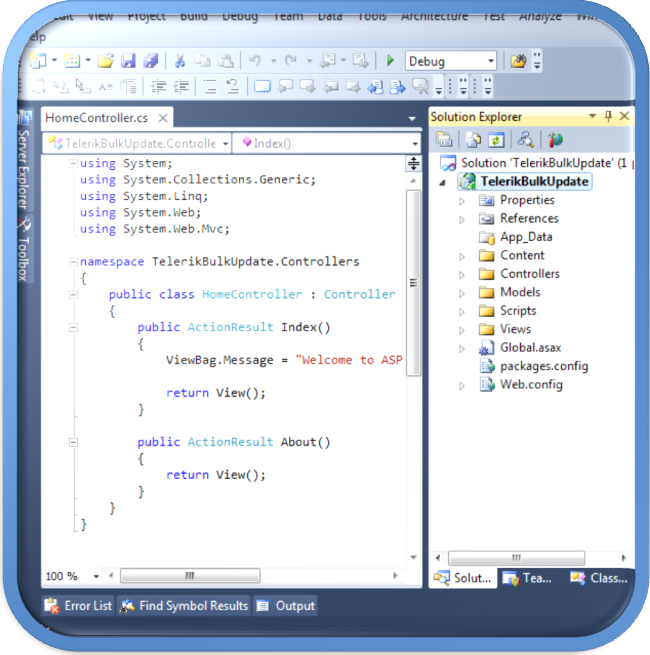650x655 pixels.
Task: Click Show All Files in Solution Explorer
Action: click(x=473, y=140)
